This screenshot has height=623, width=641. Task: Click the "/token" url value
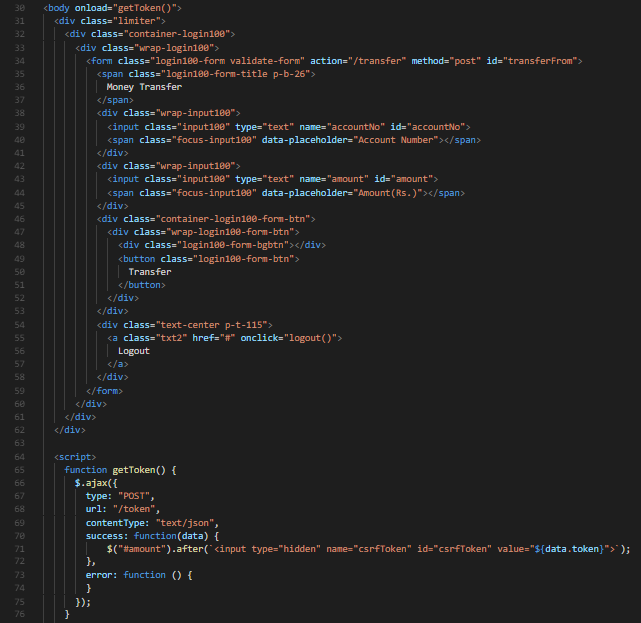point(134,509)
